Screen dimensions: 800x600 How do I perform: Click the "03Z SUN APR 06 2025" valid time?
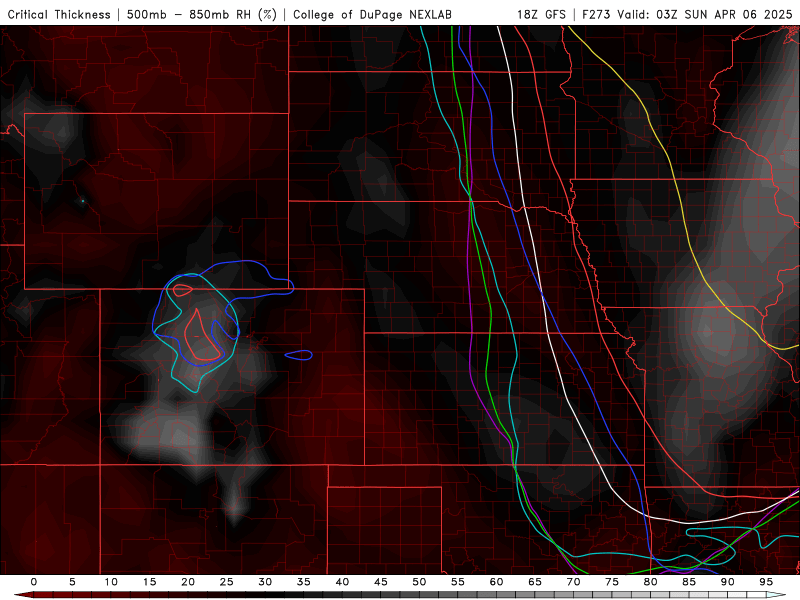click(x=724, y=15)
